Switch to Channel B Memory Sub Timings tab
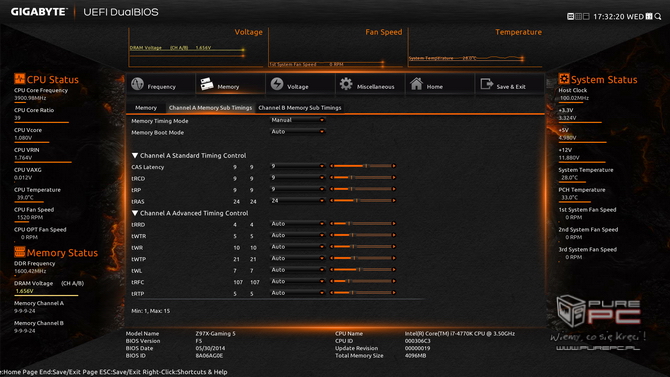Image resolution: width=670 pixels, height=377 pixels. (300, 108)
